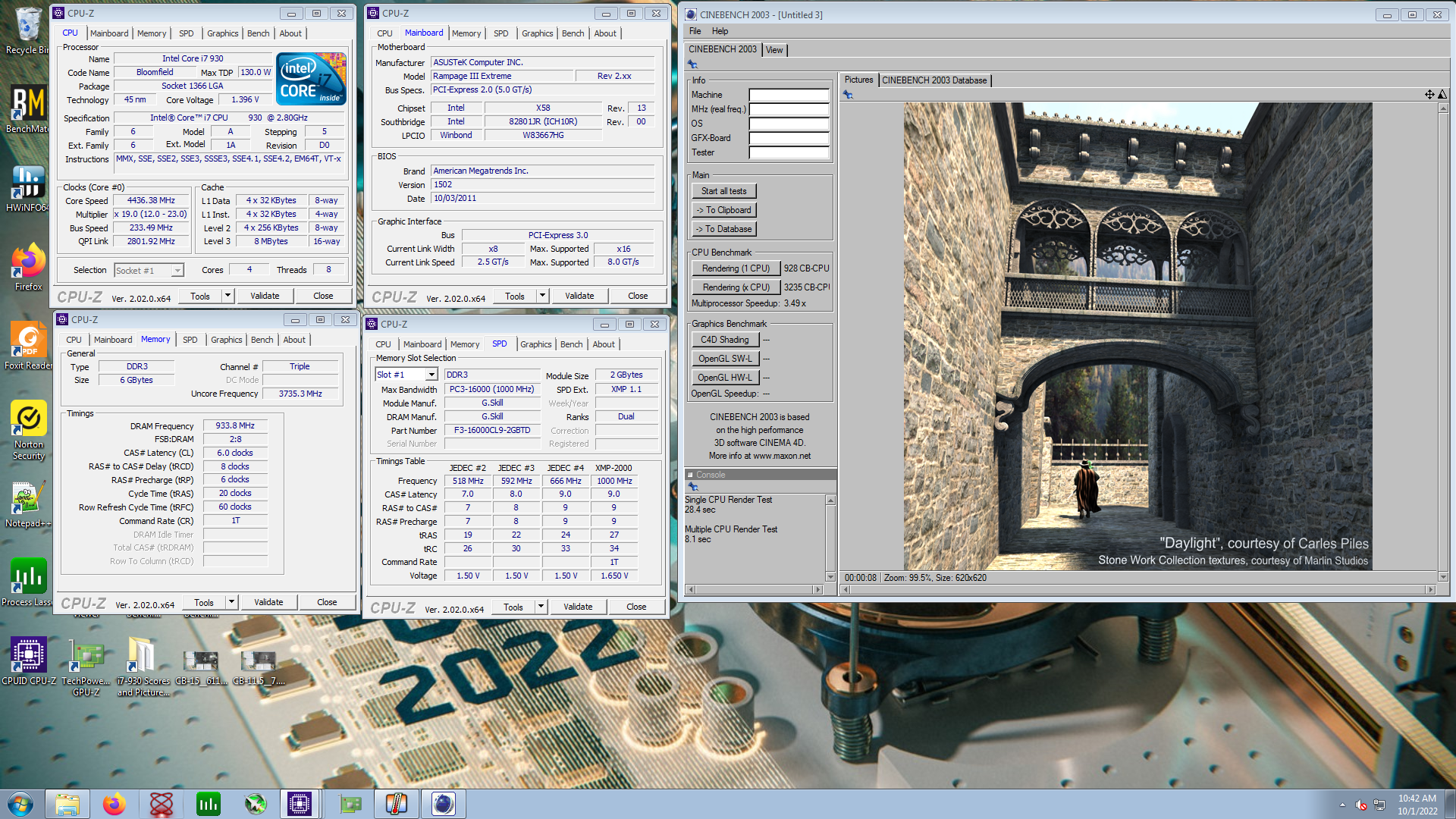The height and width of the screenshot is (819, 1456).
Task: Click the -> To Database button
Action: coord(723,229)
